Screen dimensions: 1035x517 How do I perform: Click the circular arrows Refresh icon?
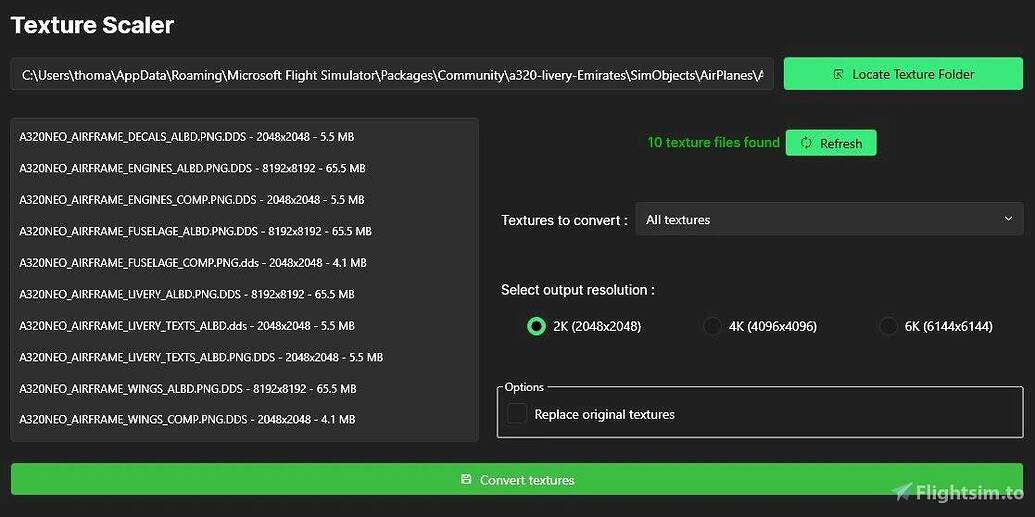(805, 143)
